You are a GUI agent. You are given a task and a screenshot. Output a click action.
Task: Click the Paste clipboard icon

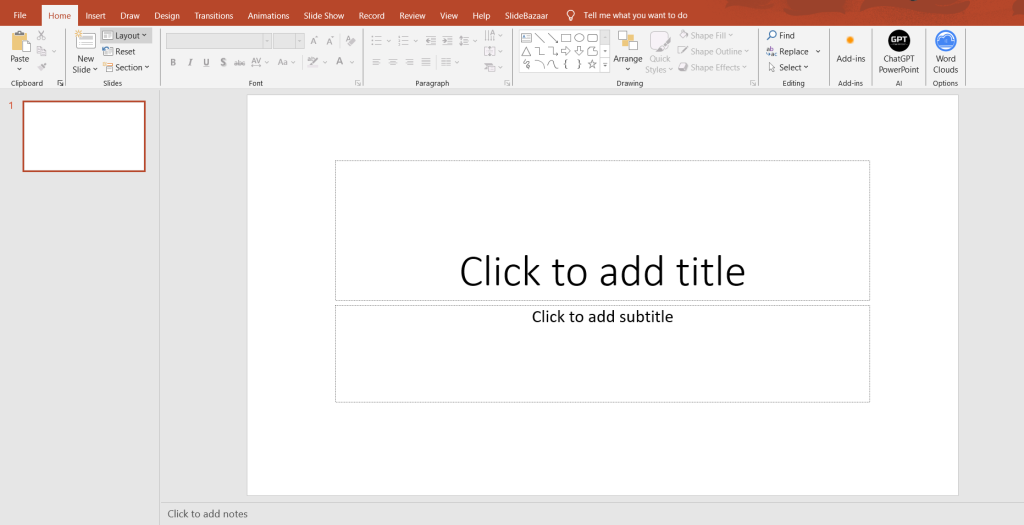tap(20, 42)
